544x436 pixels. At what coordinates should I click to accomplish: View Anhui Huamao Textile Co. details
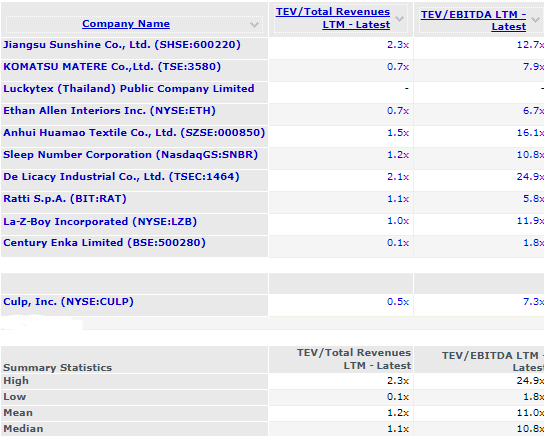134,133
